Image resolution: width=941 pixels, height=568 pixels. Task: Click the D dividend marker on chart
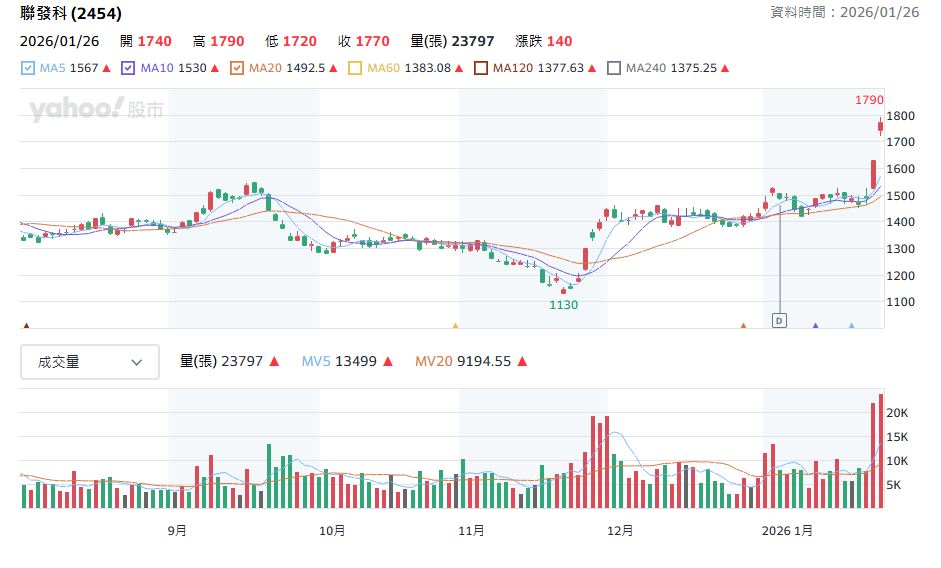(x=779, y=320)
